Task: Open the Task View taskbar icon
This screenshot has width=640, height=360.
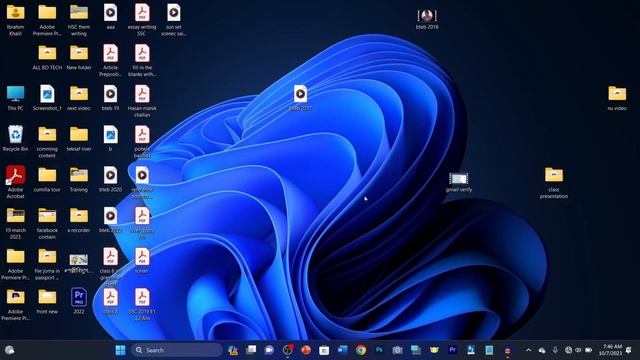Action: pos(251,350)
